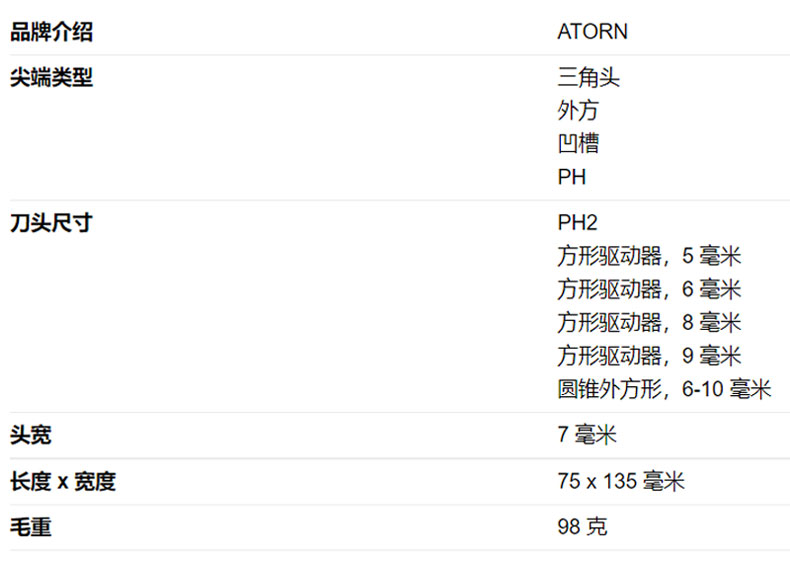Image resolution: width=790 pixels, height=564 pixels.
Task: Select the 7 毫米 head width value
Action: pos(587,435)
